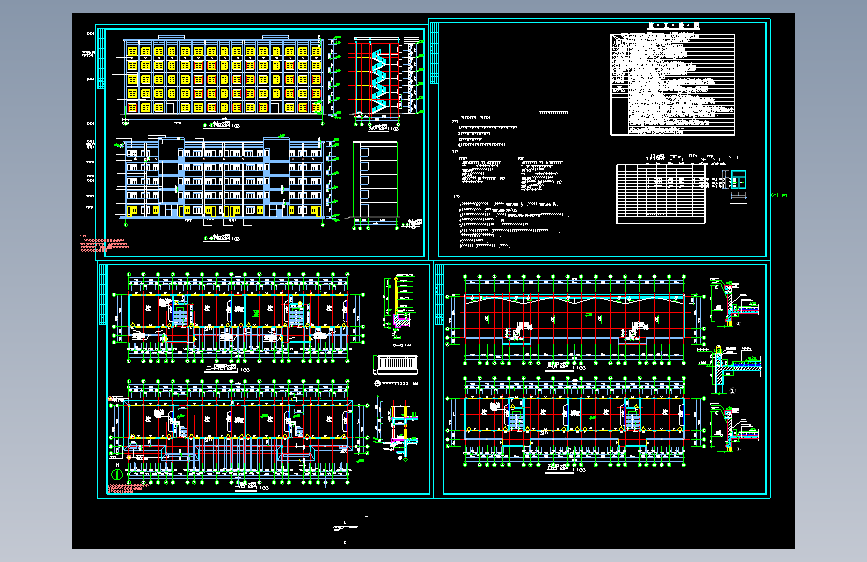The width and height of the screenshot is (867, 562).
Task: Click the roof plan with wavy cyan edge
Action: [x=574, y=319]
